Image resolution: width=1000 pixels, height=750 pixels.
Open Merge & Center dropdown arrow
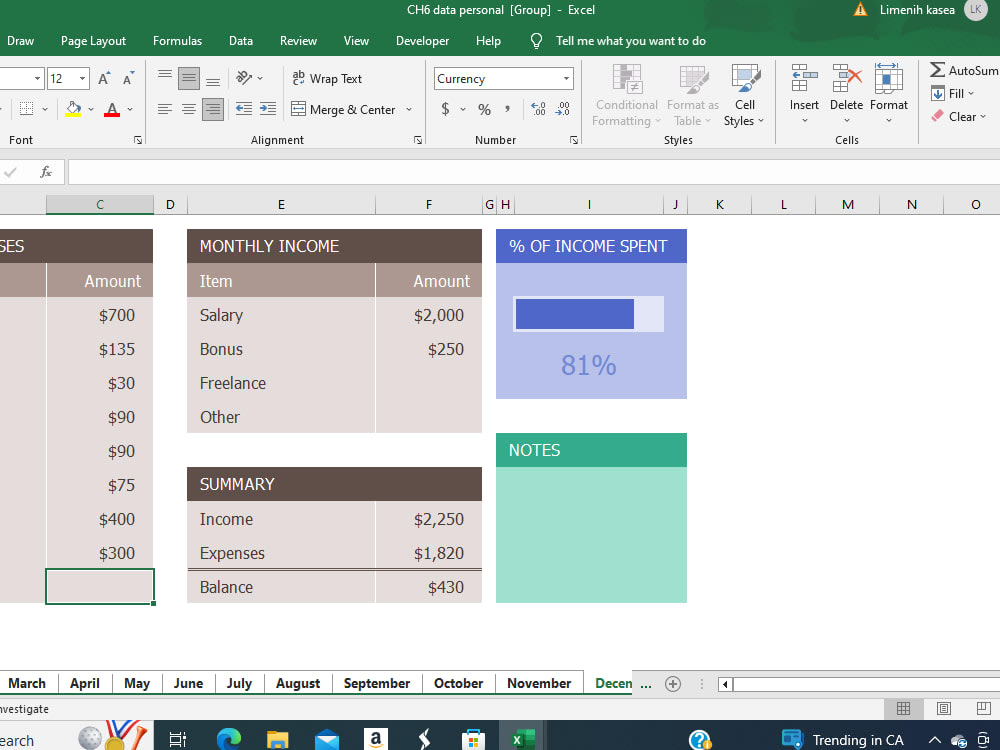409,110
